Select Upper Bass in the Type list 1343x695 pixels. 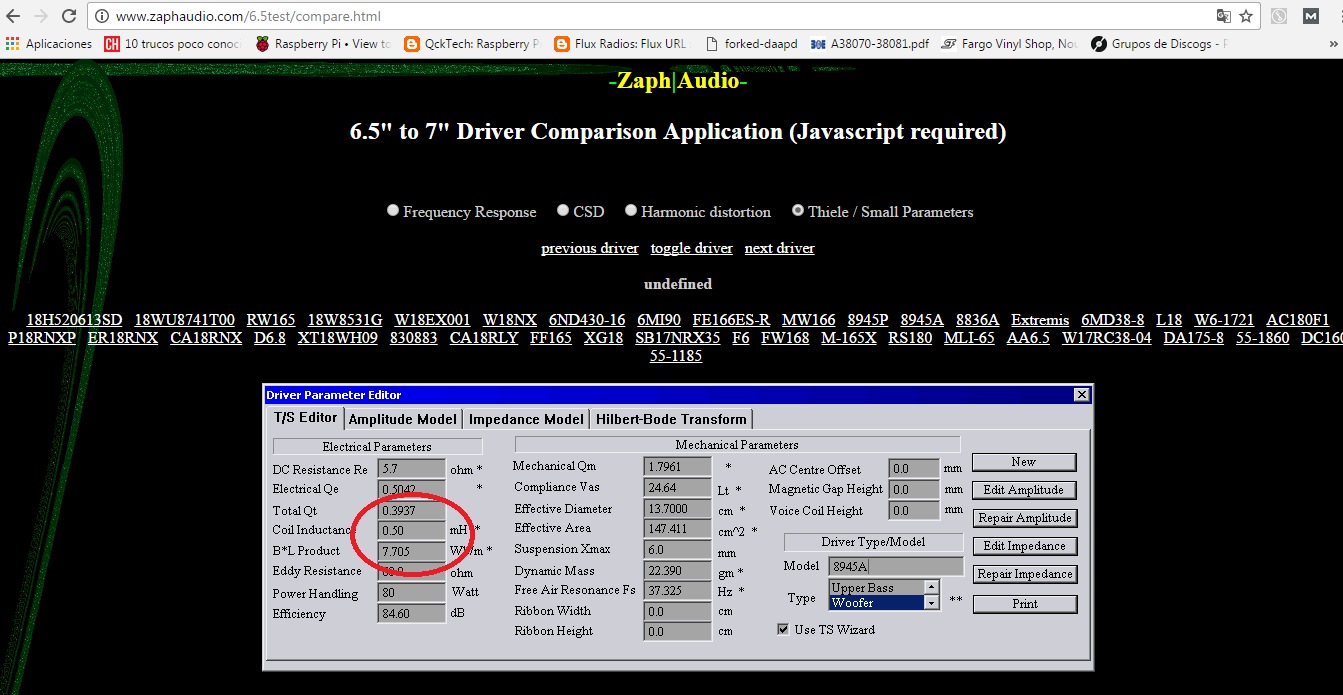[877, 588]
